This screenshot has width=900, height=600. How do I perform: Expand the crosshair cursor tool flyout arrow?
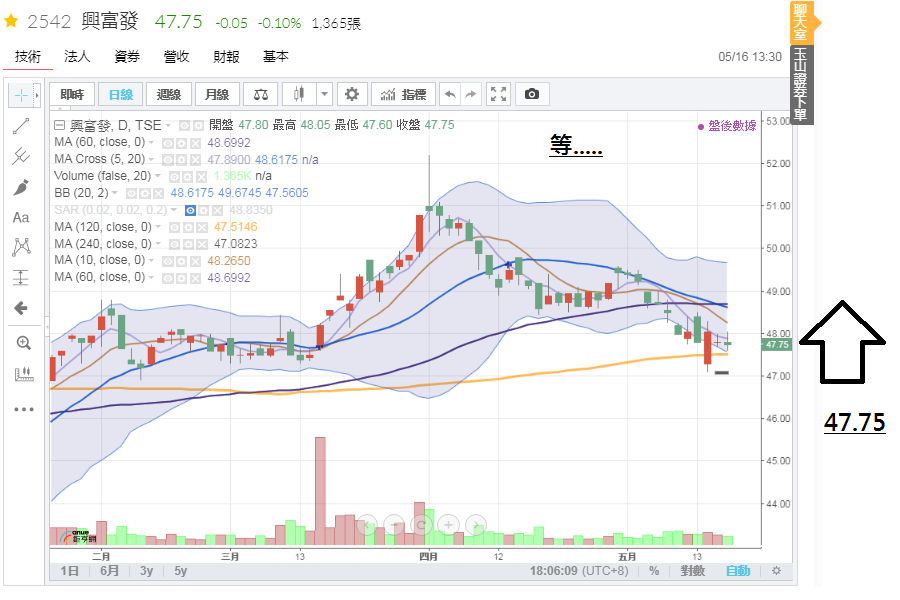coord(37,95)
